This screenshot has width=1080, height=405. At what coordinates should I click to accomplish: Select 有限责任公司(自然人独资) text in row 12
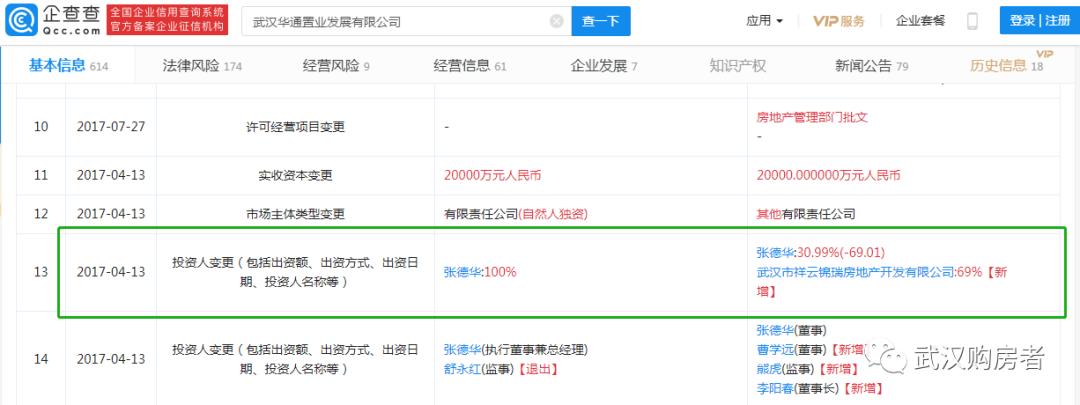tap(515, 214)
